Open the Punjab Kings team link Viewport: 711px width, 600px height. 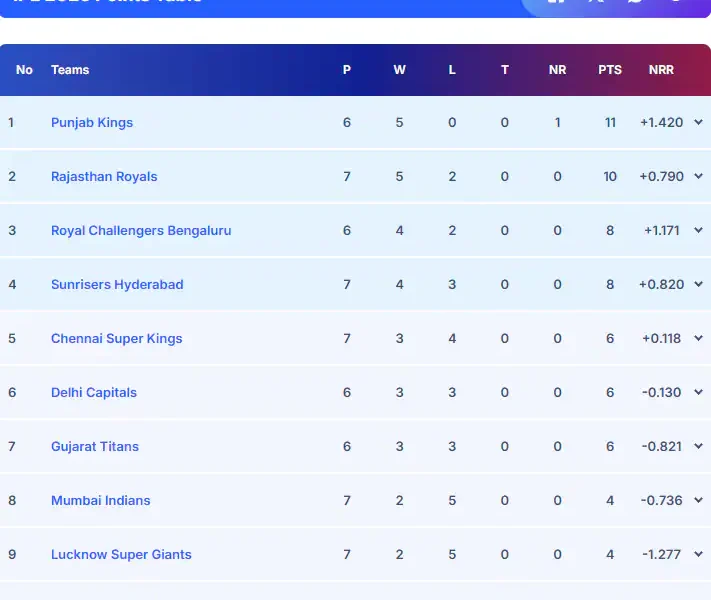tap(92, 122)
